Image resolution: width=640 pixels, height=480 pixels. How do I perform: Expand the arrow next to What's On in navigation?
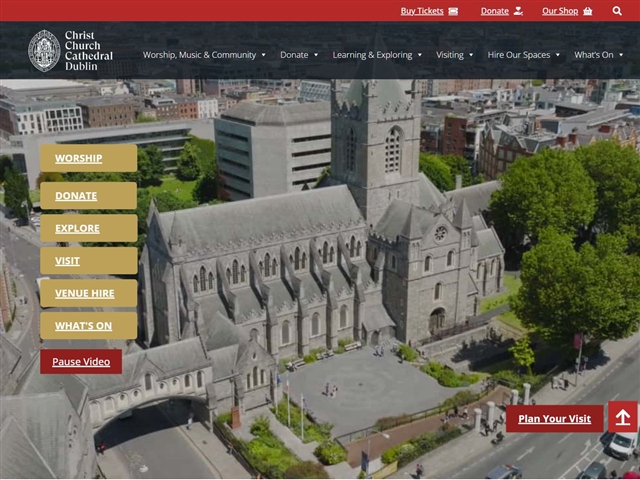coord(621,55)
